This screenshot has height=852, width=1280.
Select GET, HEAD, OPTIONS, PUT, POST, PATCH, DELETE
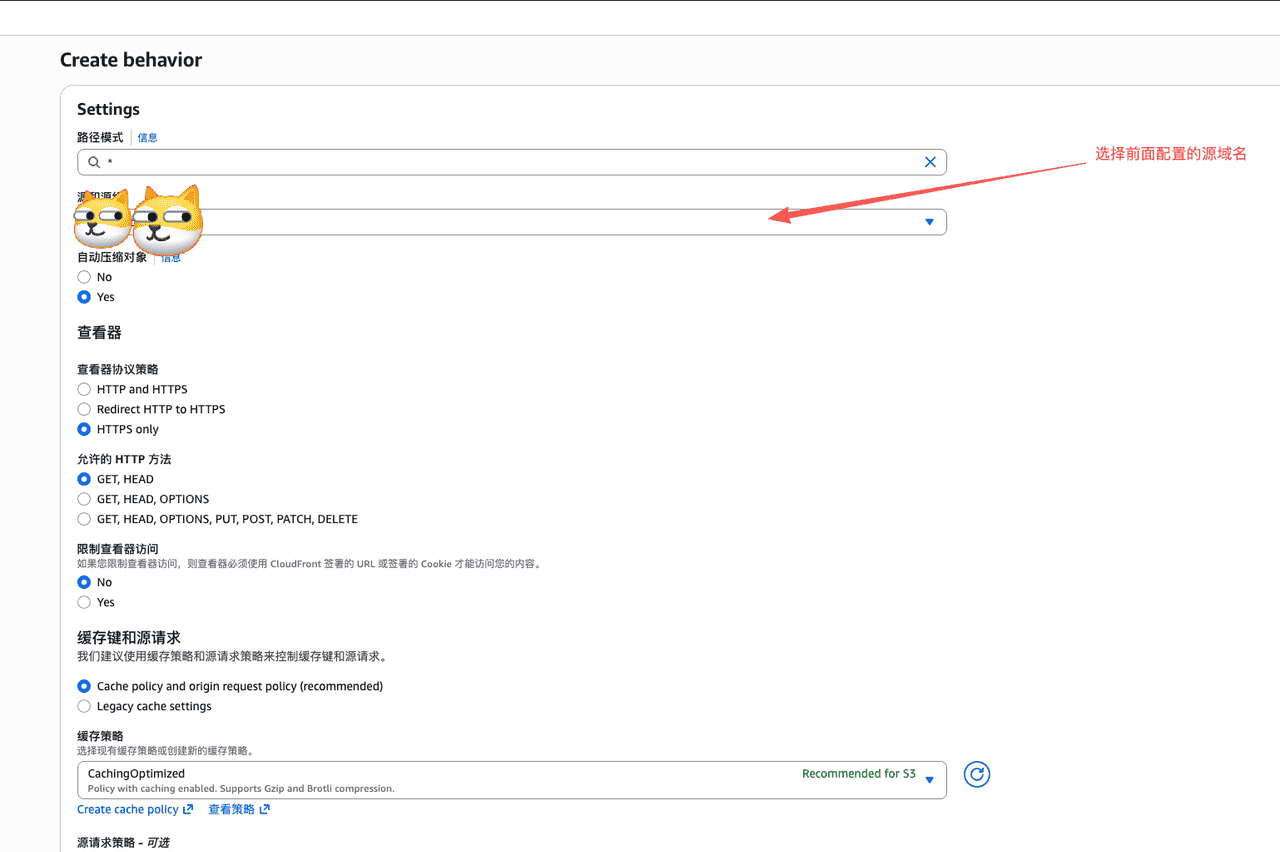(84, 519)
